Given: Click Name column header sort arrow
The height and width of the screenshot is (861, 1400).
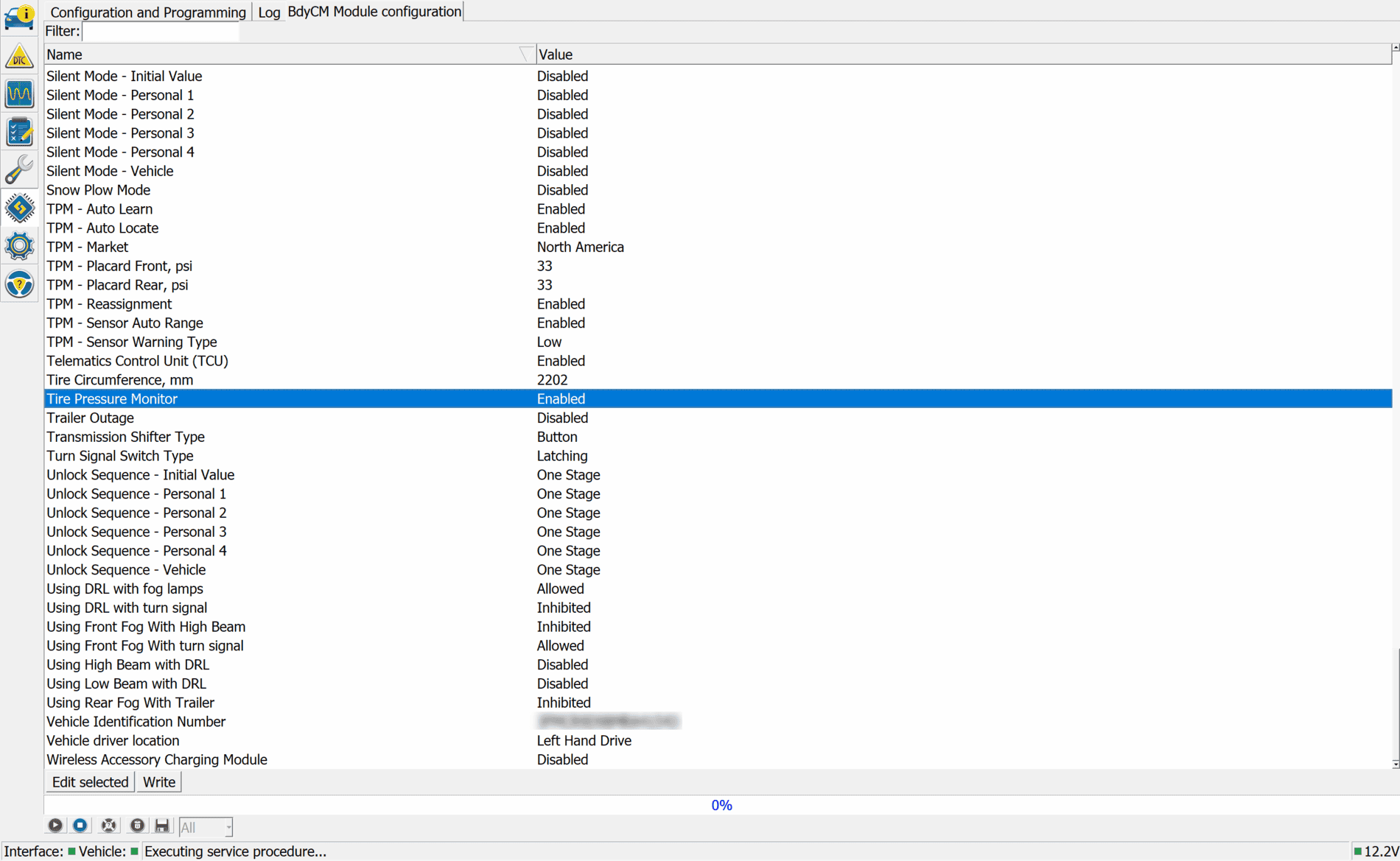Looking at the screenshot, I should pyautogui.click(x=525, y=55).
